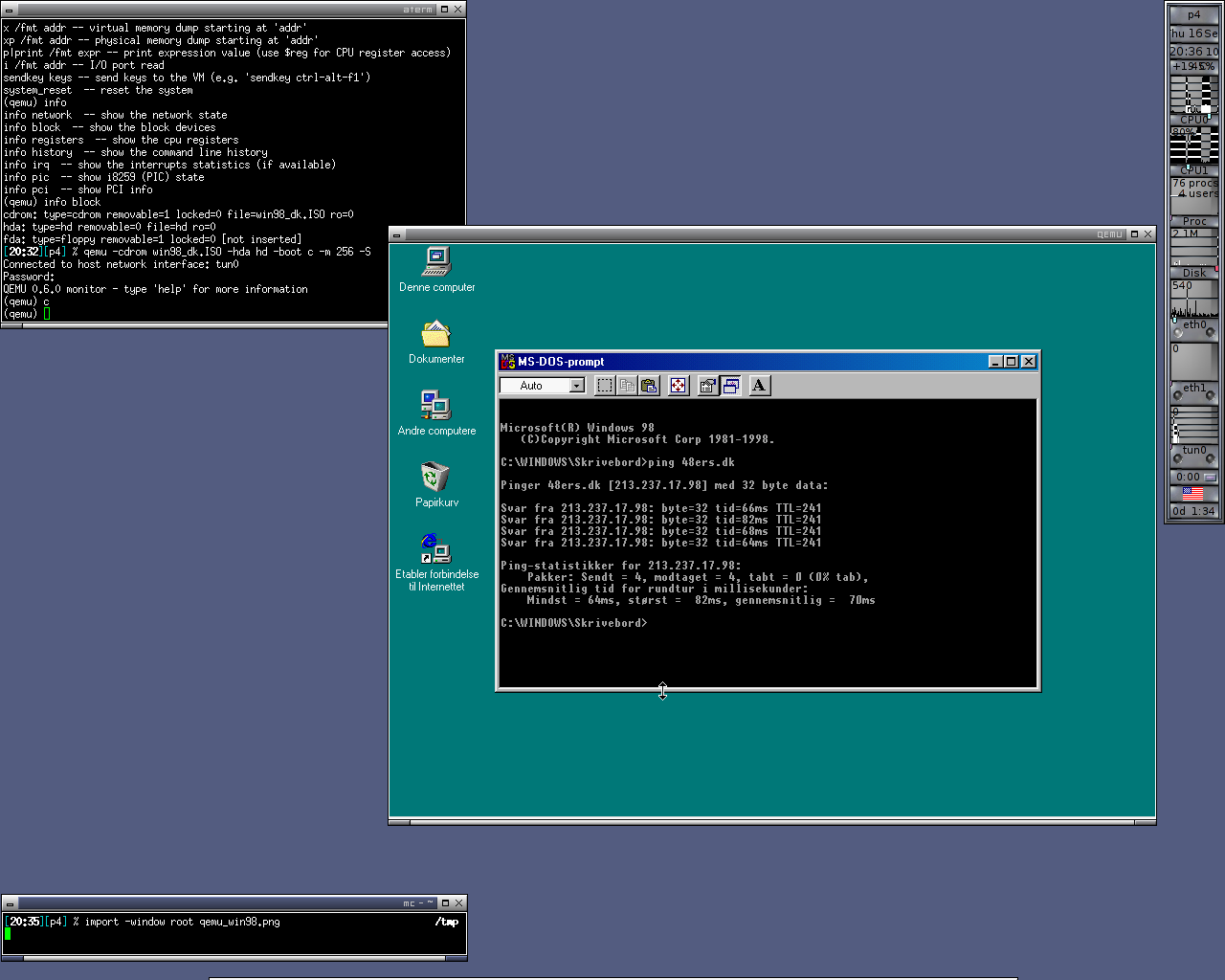Click the Copy icon in MS-DOS toolbar
This screenshot has height=980, width=1225.
click(628, 386)
